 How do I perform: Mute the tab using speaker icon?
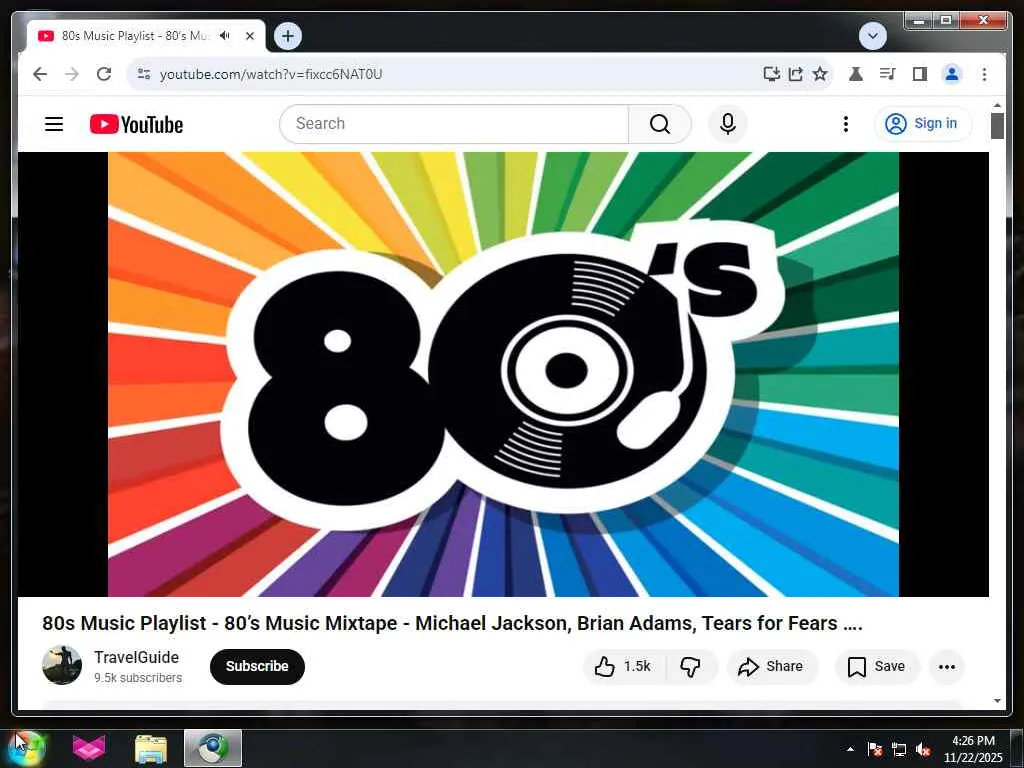225,36
